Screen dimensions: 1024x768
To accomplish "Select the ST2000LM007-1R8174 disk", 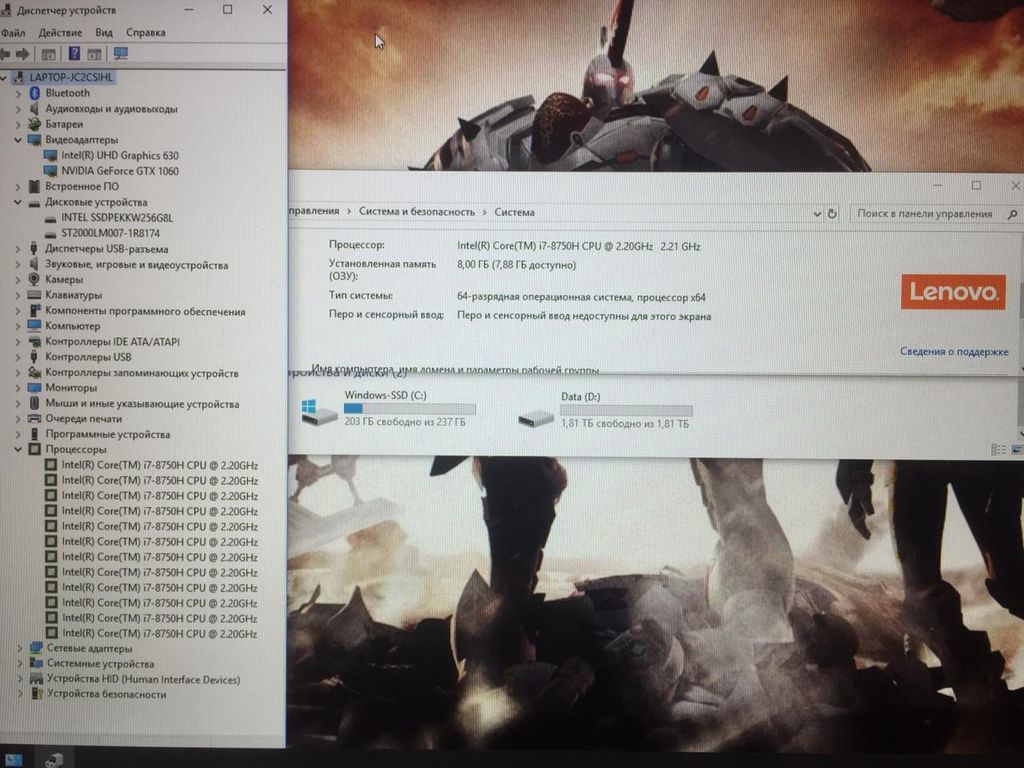I will click(x=110, y=233).
